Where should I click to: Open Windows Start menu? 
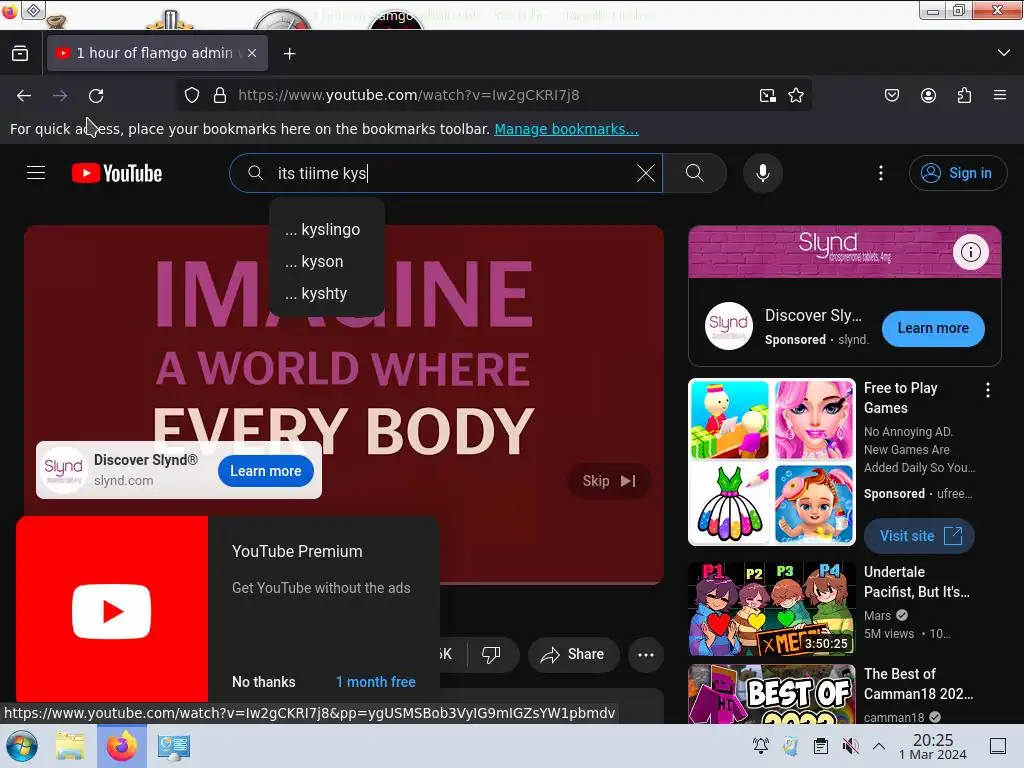click(22, 746)
